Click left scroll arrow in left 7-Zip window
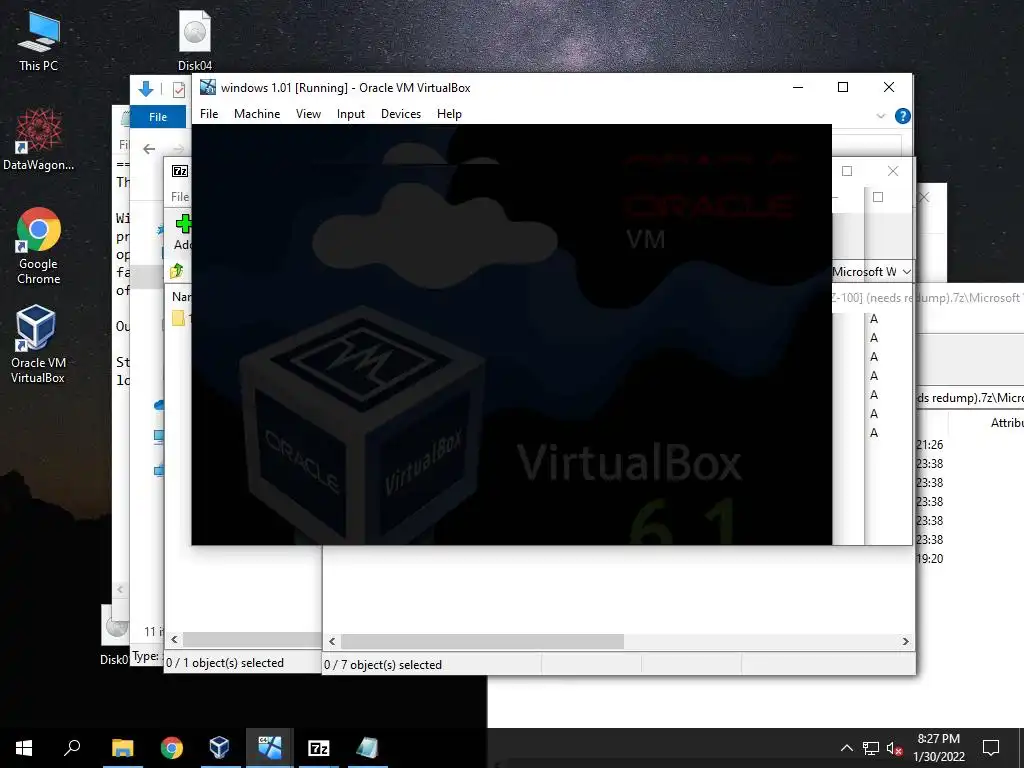This screenshot has height=768, width=1024. tap(174, 639)
